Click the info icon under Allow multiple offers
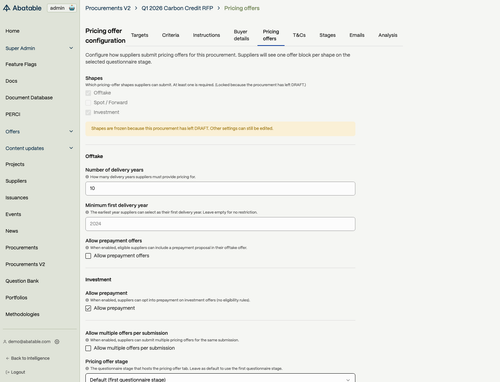The width and height of the screenshot is (500, 382). (x=87, y=340)
